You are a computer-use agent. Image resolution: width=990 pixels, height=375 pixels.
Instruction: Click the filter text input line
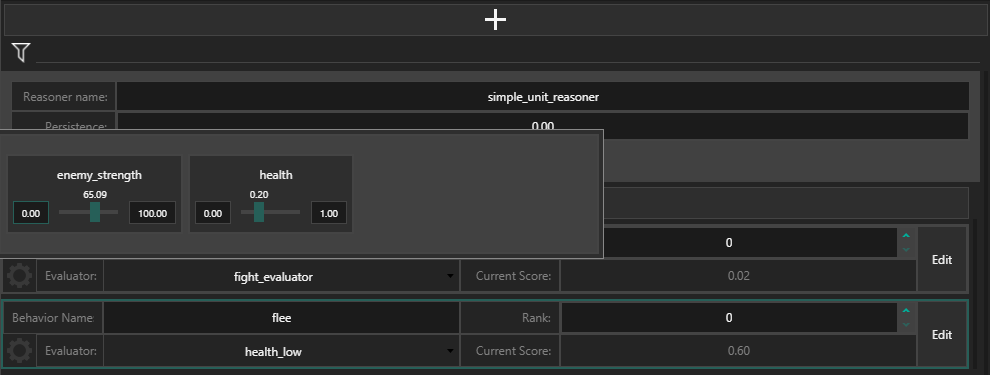(x=508, y=54)
